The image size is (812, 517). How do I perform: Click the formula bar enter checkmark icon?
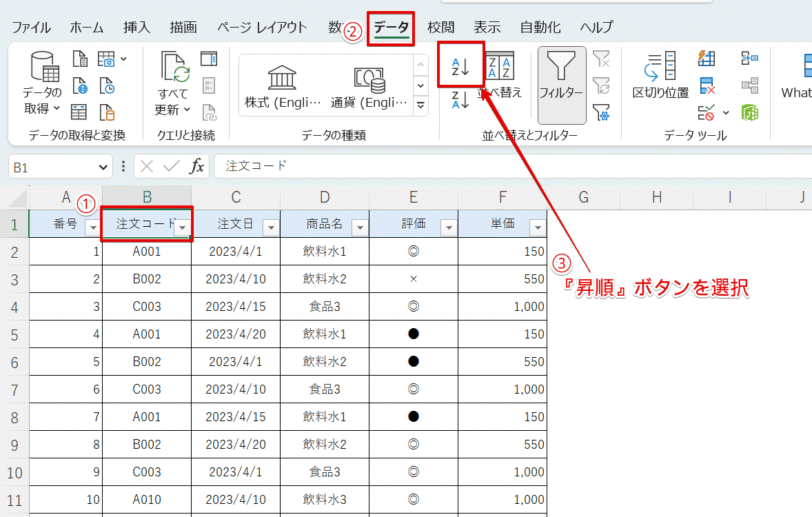tap(171, 166)
